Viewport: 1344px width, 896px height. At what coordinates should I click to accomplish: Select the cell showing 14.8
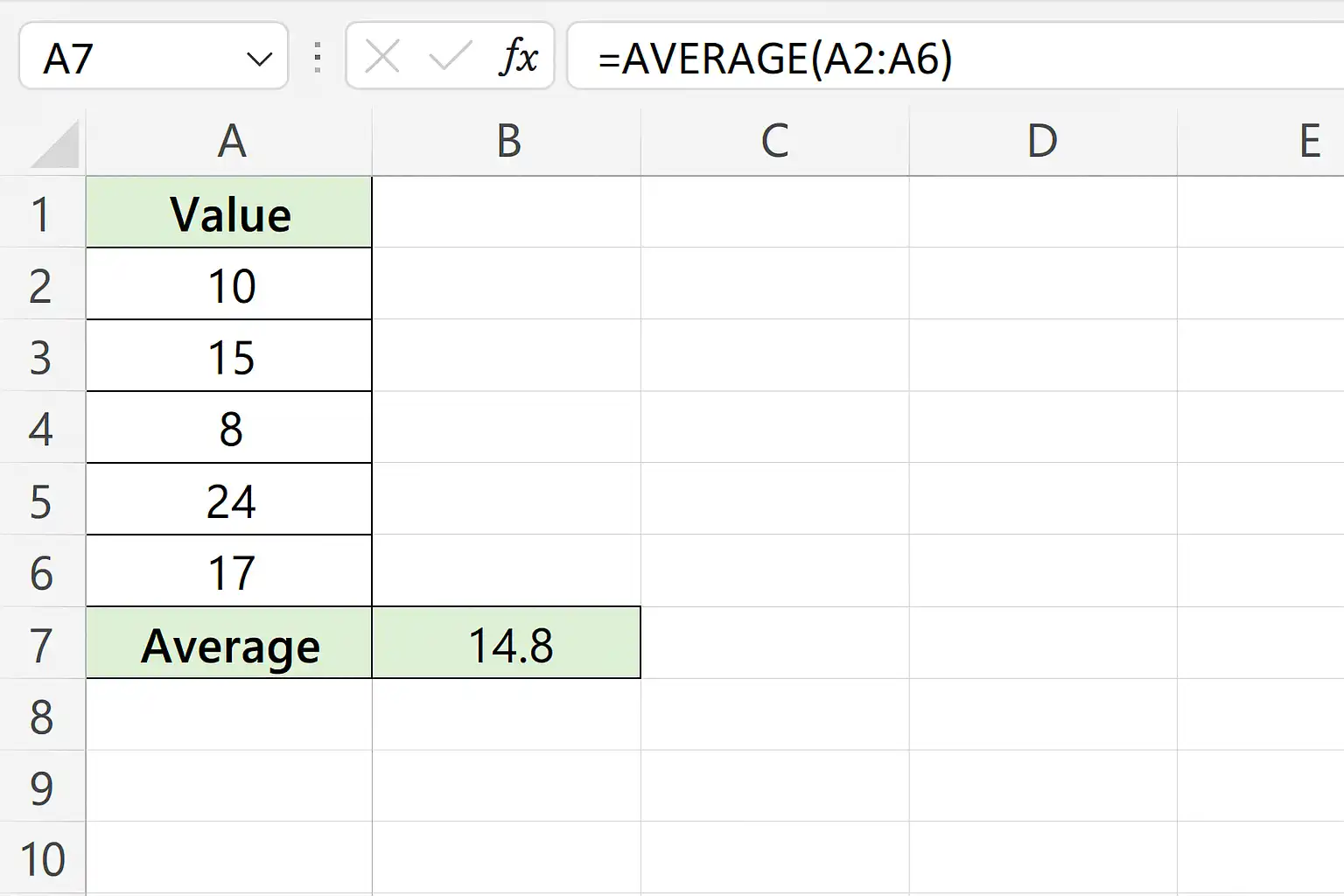[507, 643]
